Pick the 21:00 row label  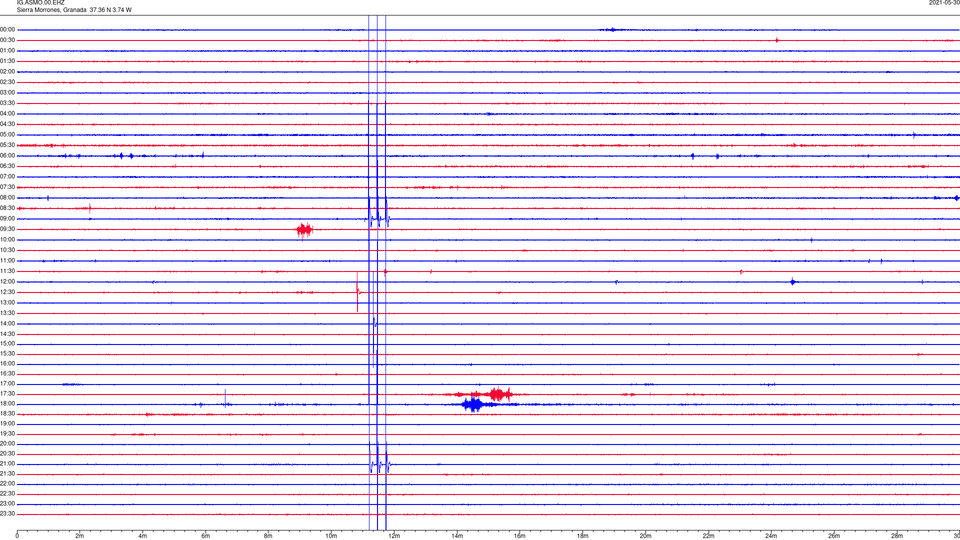8,464
